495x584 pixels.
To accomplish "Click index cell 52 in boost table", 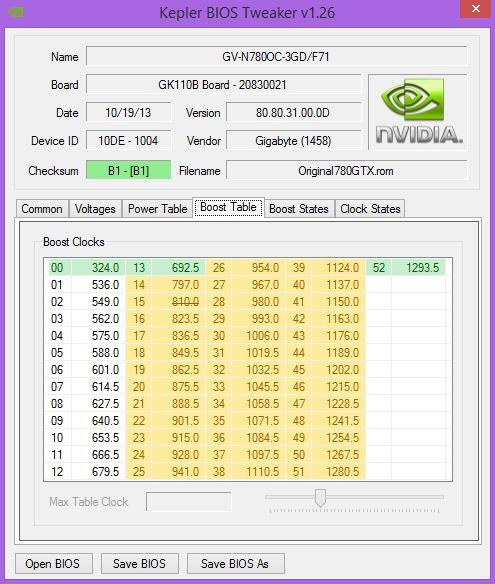I will pos(379,267).
